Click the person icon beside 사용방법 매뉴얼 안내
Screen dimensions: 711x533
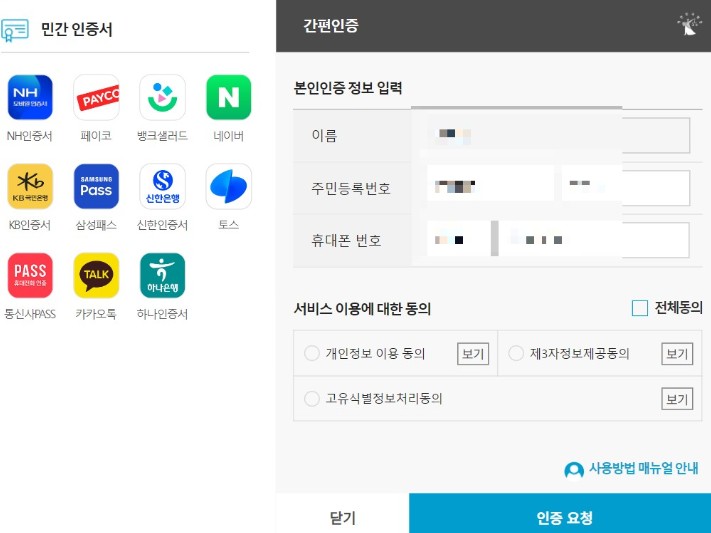tap(574, 470)
